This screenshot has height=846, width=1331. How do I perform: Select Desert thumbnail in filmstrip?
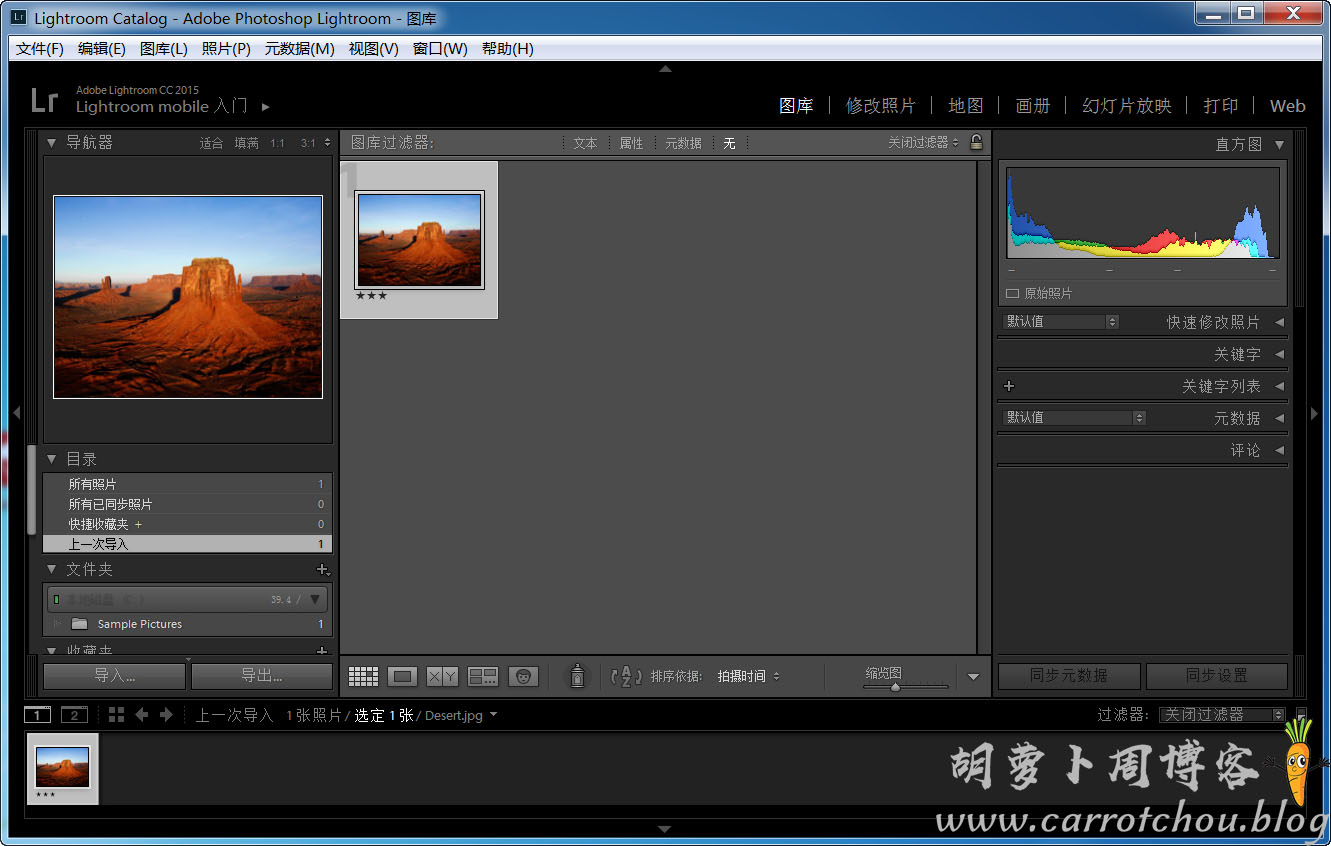[63, 767]
